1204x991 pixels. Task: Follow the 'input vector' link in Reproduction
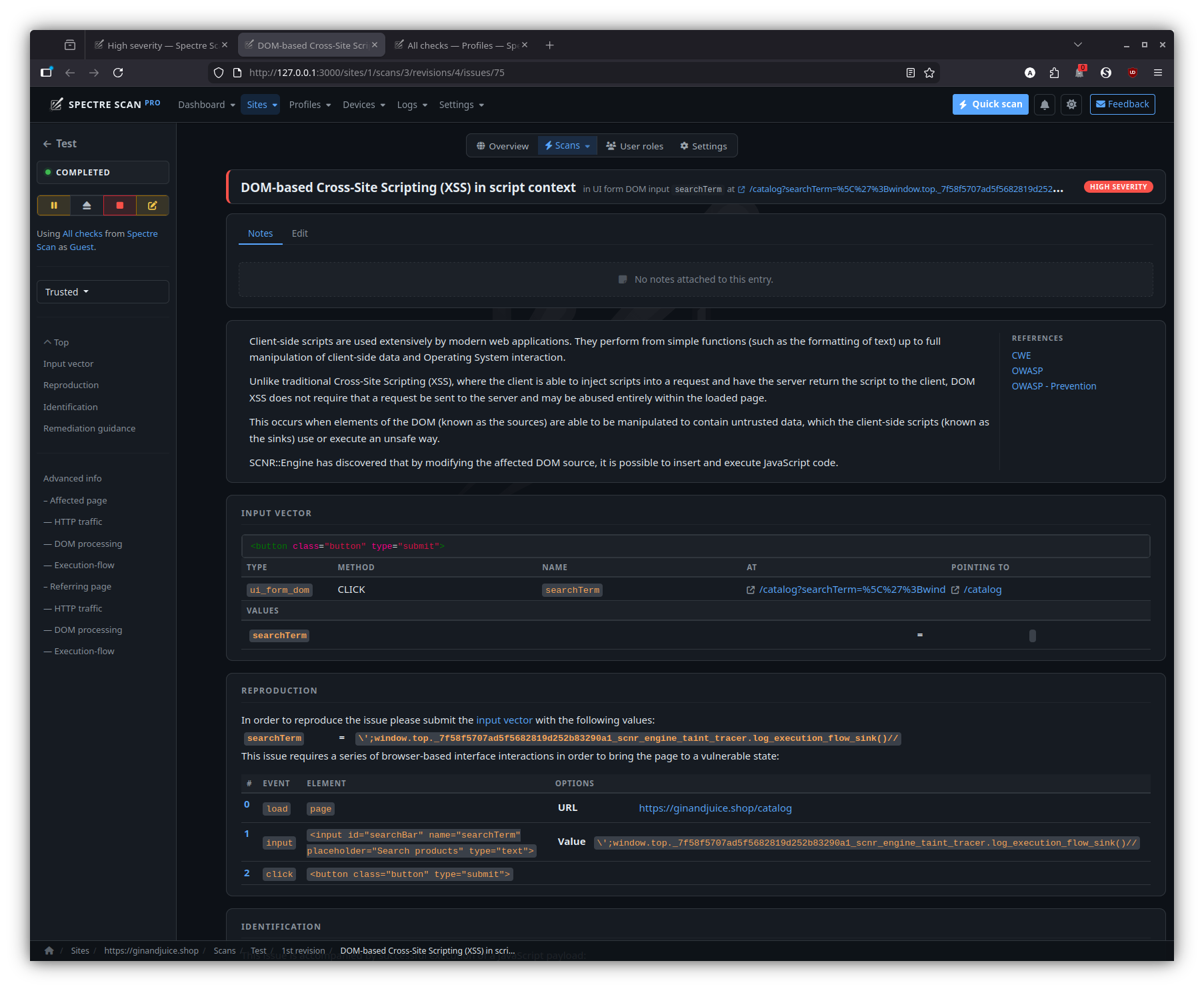504,720
